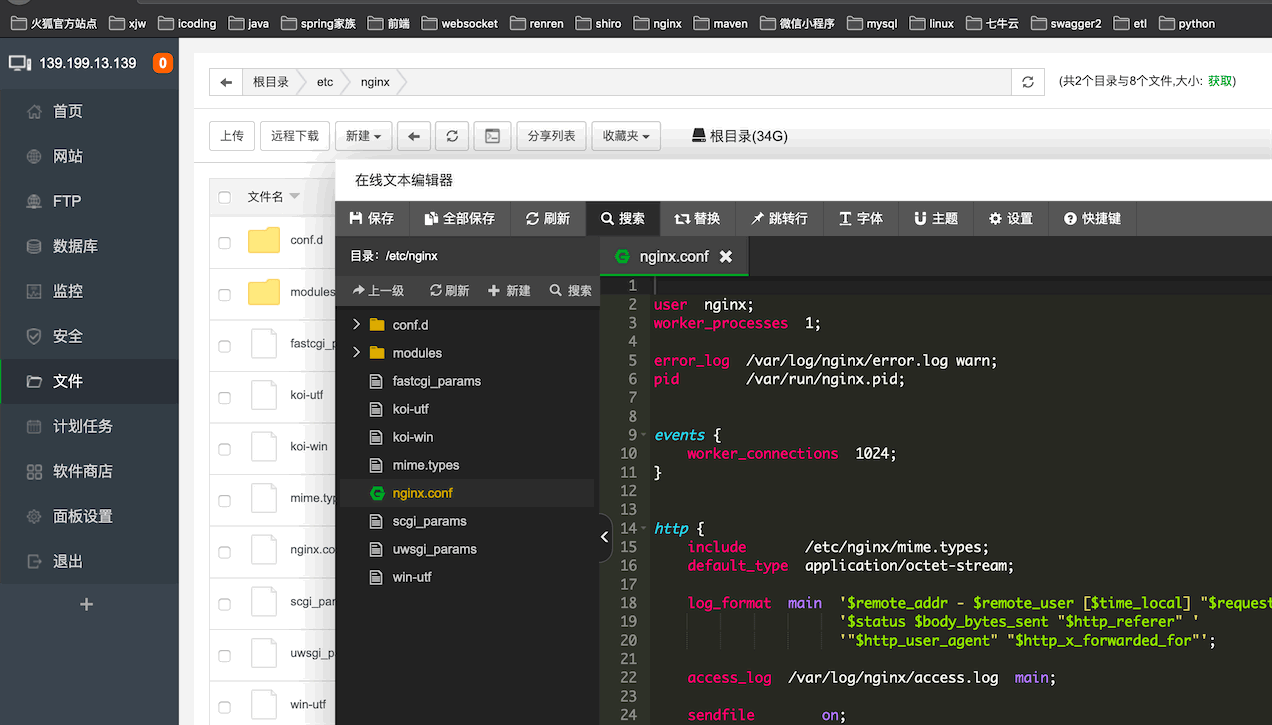
Task: Click 新建 in the editor file panel
Action: [509, 290]
